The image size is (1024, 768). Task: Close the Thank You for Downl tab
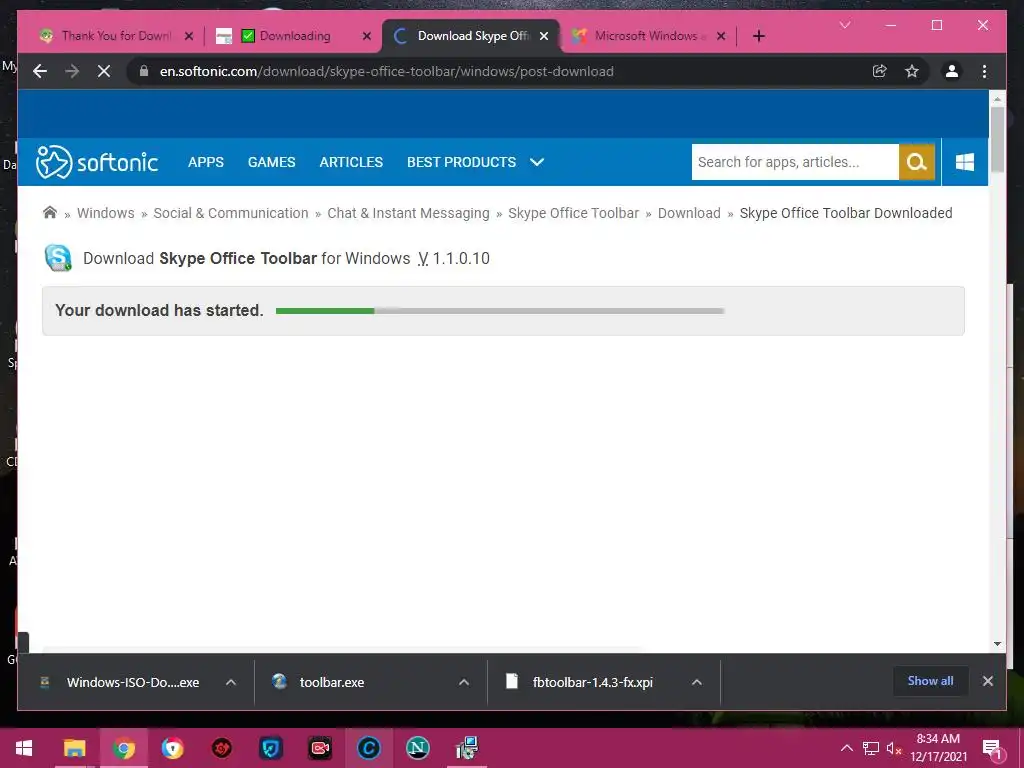[x=189, y=36]
